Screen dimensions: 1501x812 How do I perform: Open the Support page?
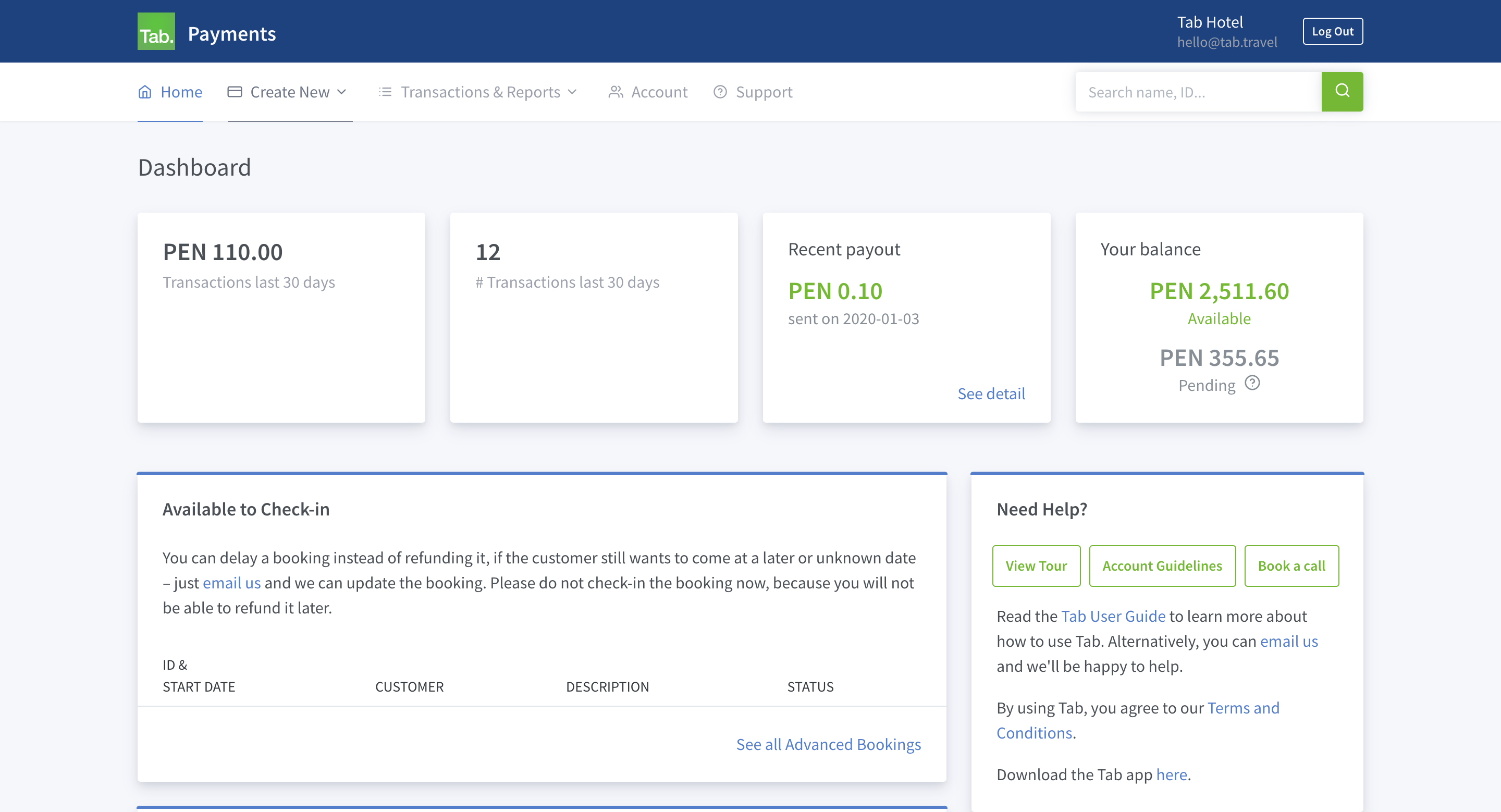coord(753,92)
